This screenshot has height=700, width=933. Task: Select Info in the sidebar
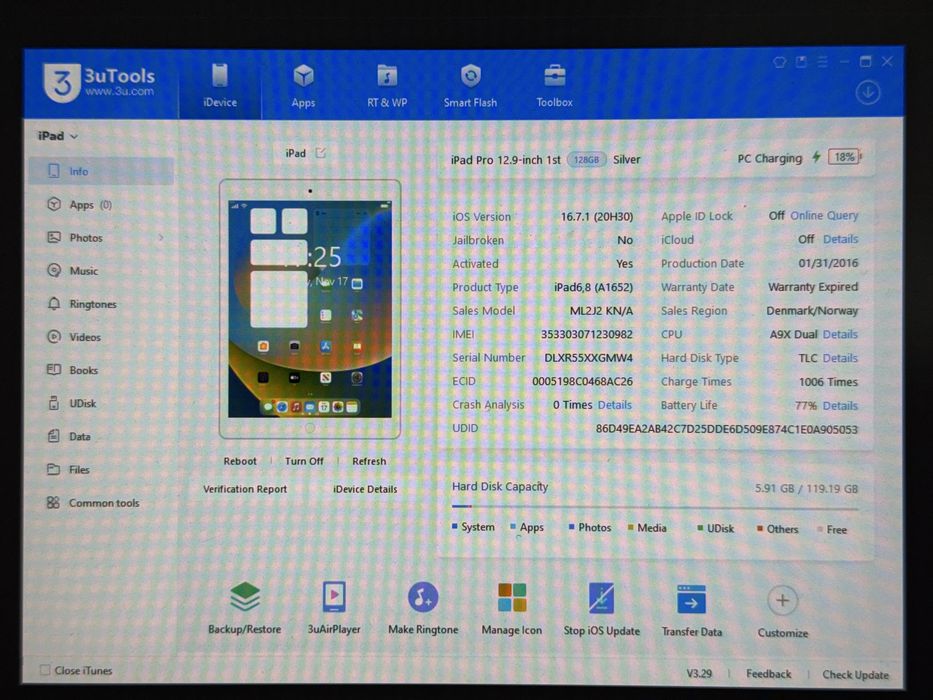pos(101,171)
